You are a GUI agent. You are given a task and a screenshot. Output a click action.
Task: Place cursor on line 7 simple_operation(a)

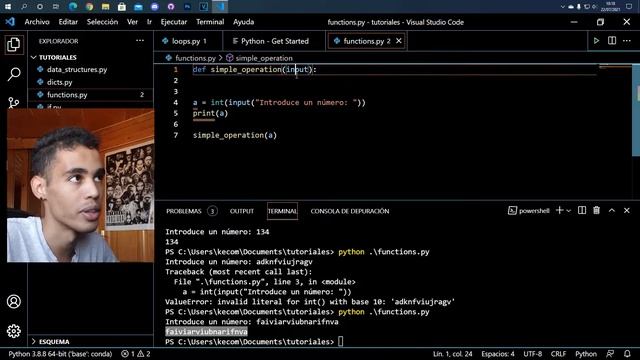tap(235, 135)
